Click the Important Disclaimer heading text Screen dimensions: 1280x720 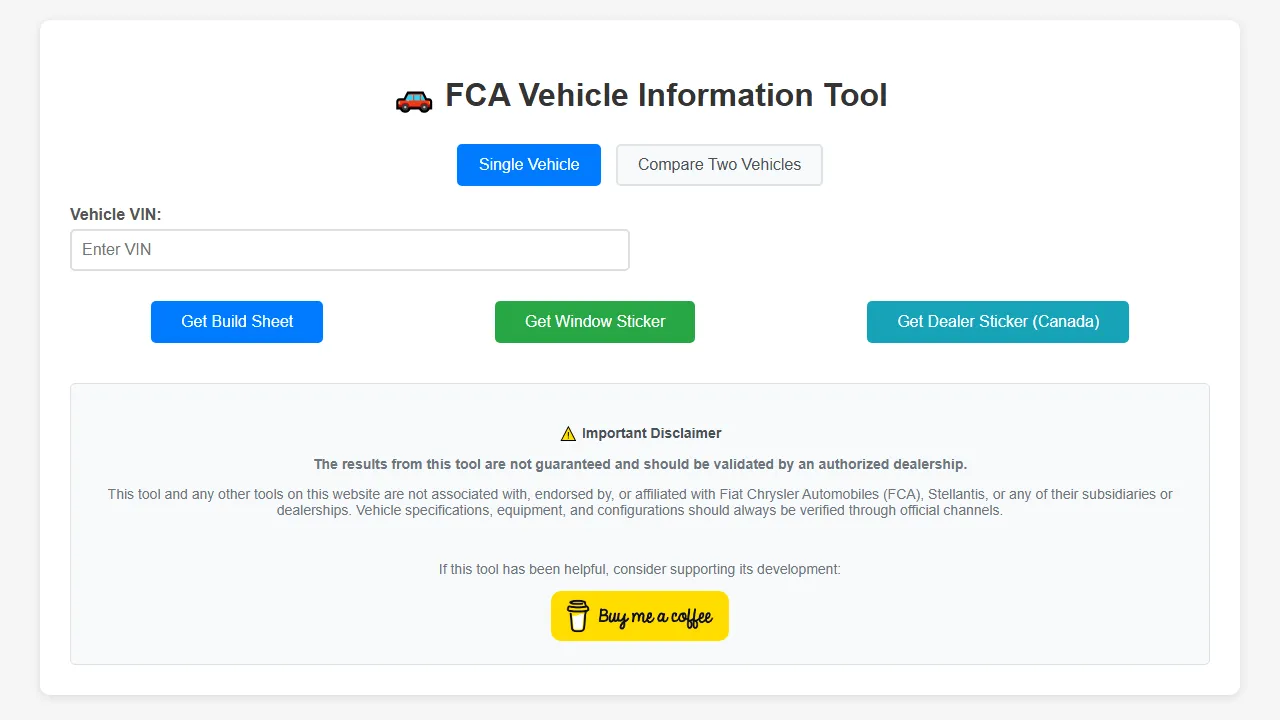(x=650, y=433)
